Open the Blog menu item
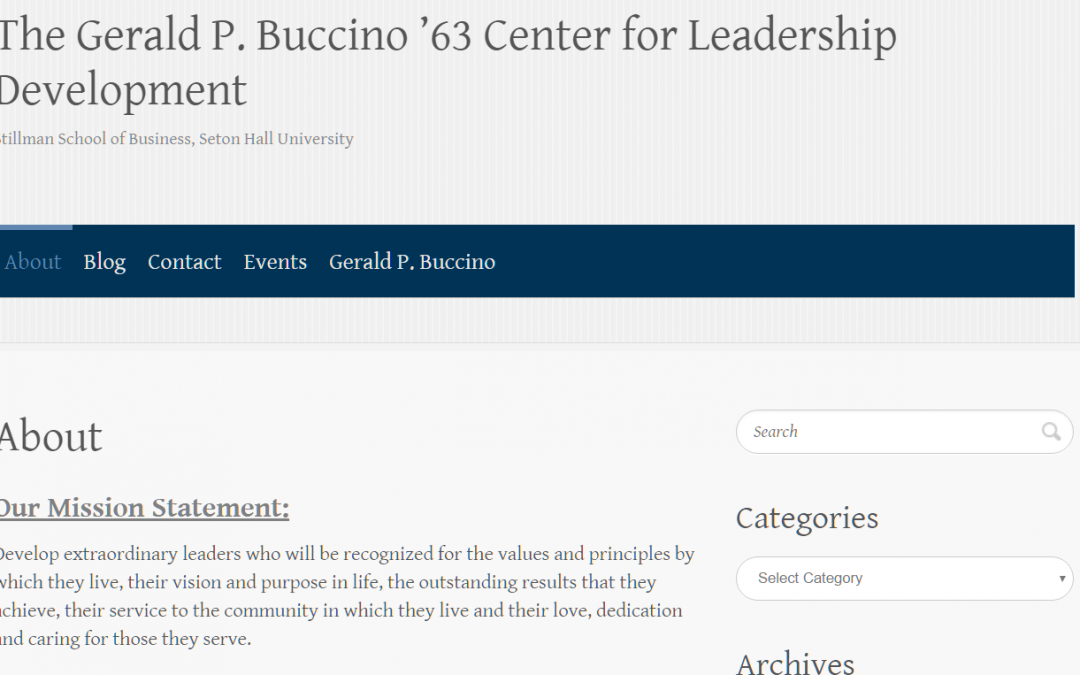 [x=104, y=262]
